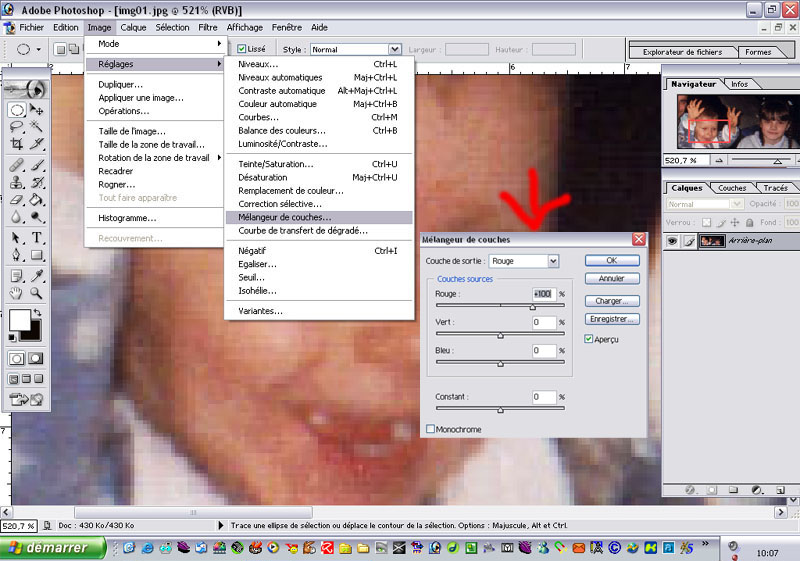Select the Move tool
The height and width of the screenshot is (561, 800).
pyautogui.click(x=36, y=110)
